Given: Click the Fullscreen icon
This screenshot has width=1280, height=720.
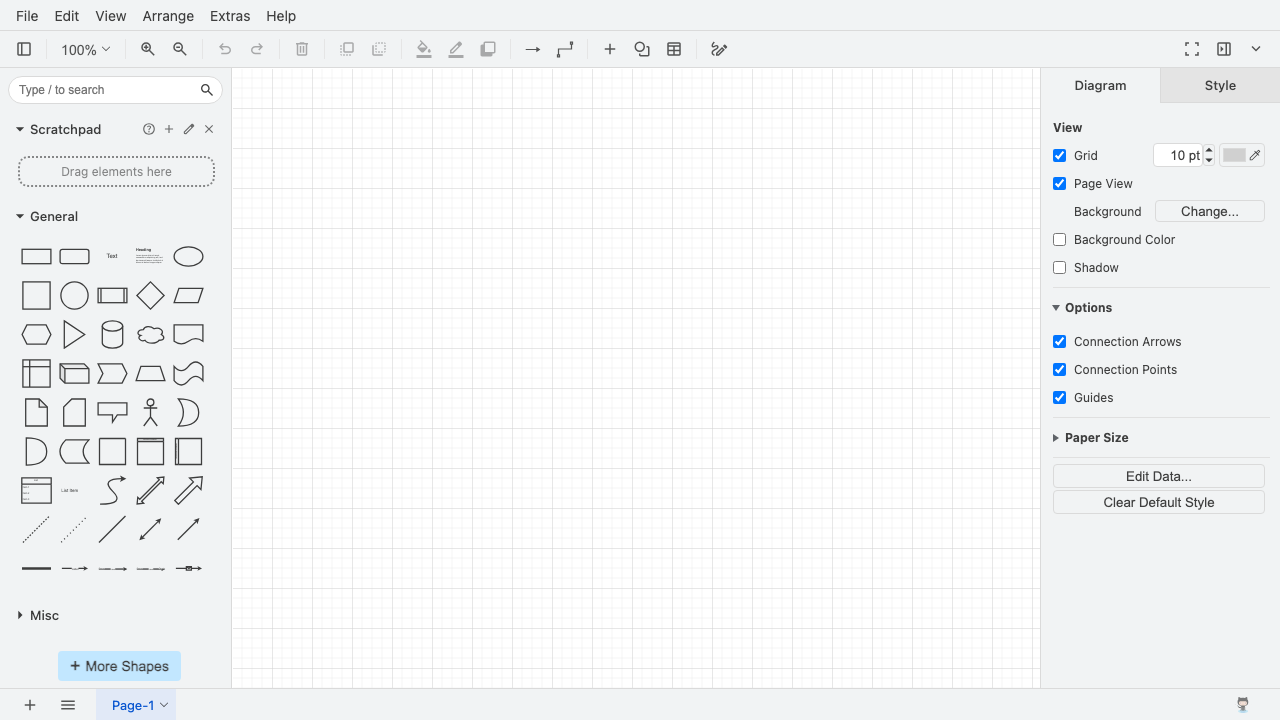Looking at the screenshot, I should pyautogui.click(x=1192, y=49).
